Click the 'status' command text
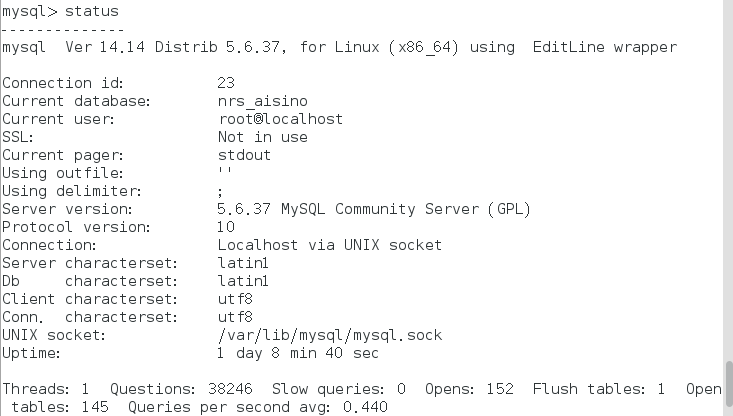733x416 pixels. click(x=92, y=11)
